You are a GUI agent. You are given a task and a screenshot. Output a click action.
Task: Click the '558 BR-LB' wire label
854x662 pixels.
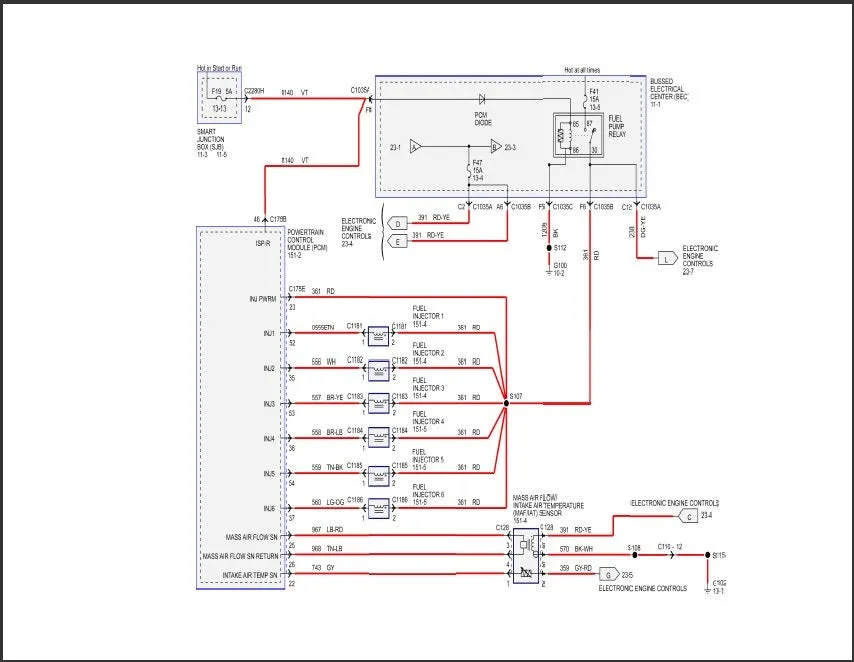coord(327,432)
